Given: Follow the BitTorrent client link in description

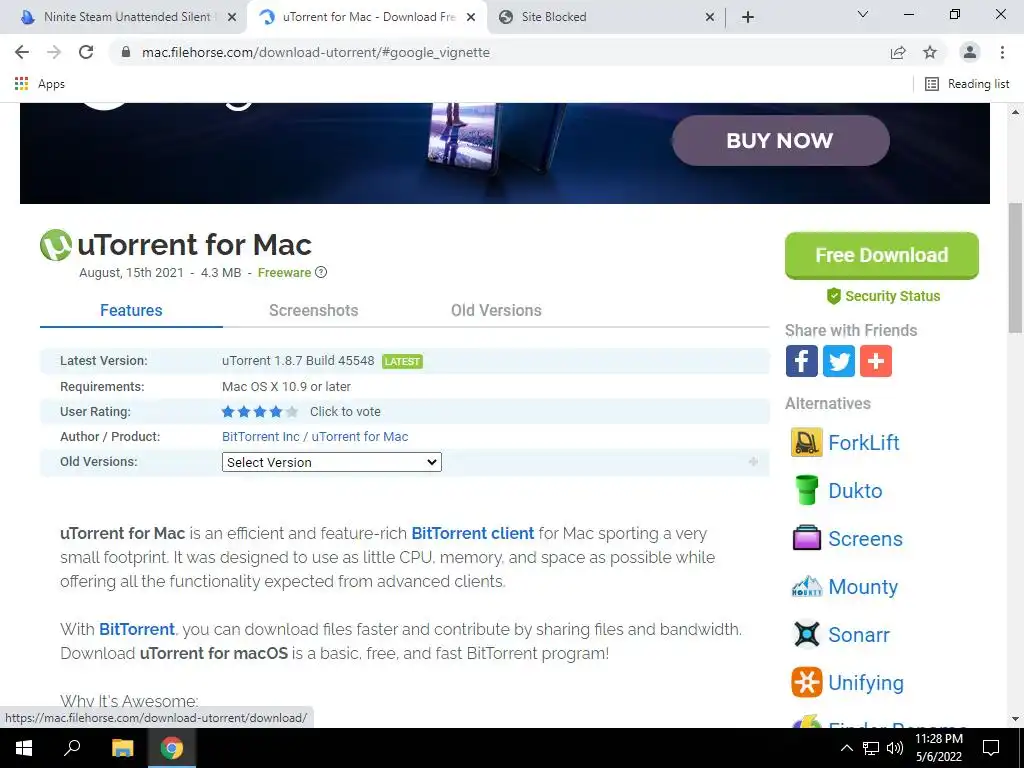Looking at the screenshot, I should tap(473, 533).
